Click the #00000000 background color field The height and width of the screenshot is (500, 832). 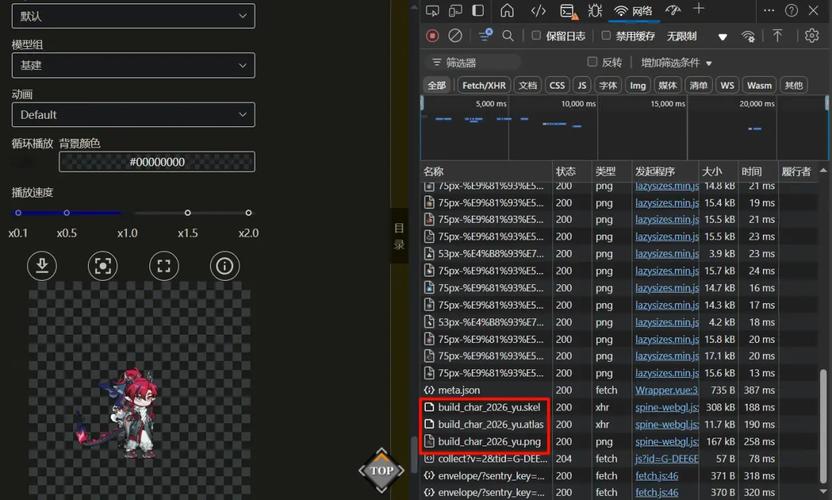[157, 161]
